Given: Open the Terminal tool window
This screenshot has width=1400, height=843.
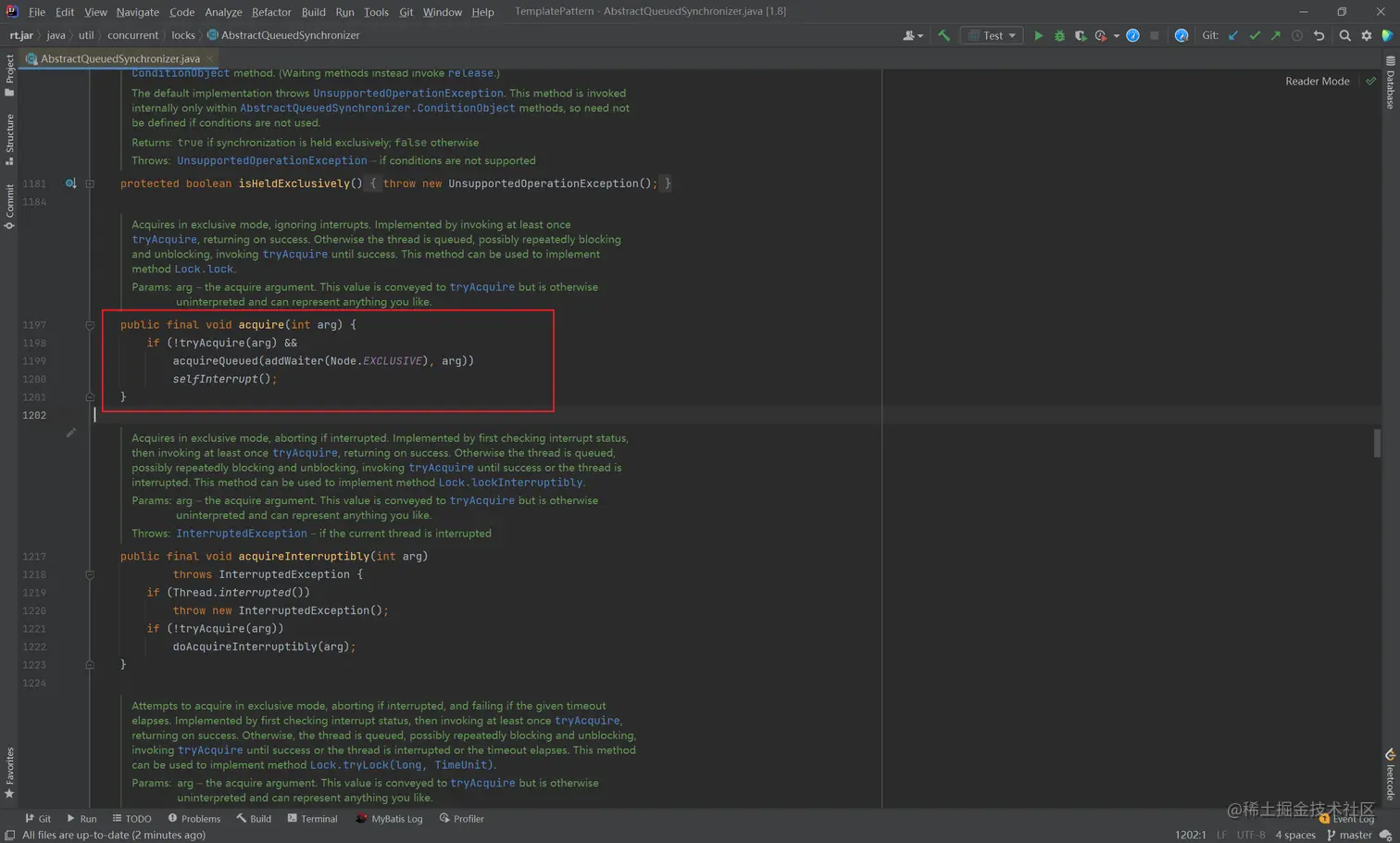Looking at the screenshot, I should pyautogui.click(x=312, y=819).
